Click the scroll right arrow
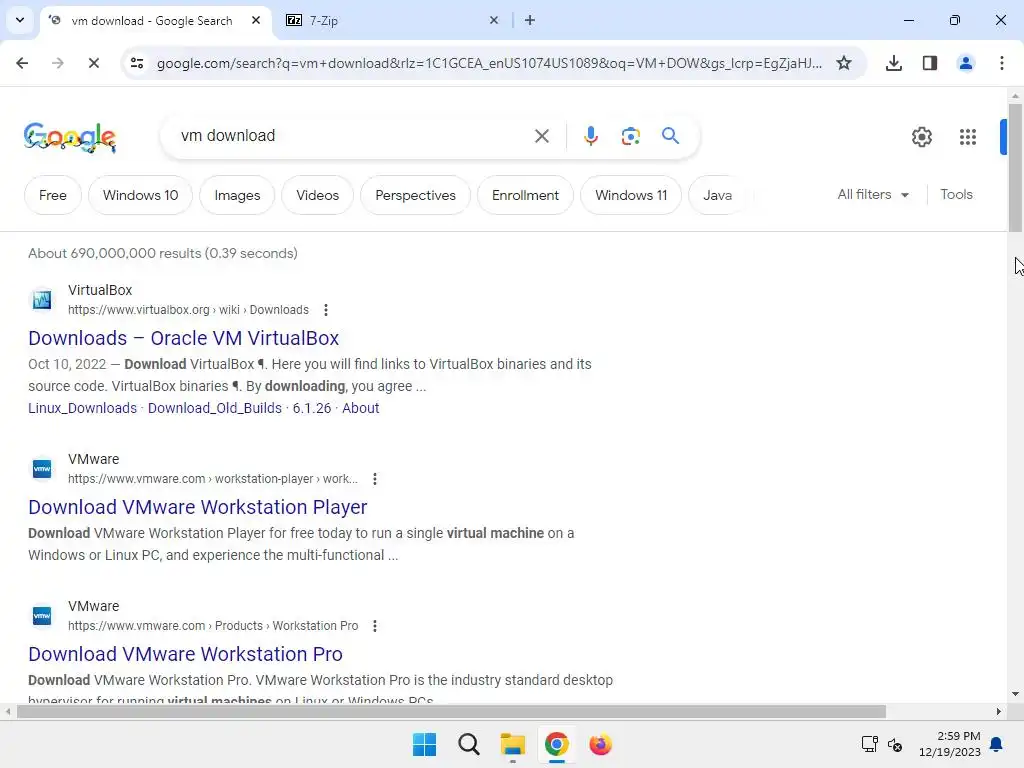The width and height of the screenshot is (1024, 768). [x=999, y=712]
